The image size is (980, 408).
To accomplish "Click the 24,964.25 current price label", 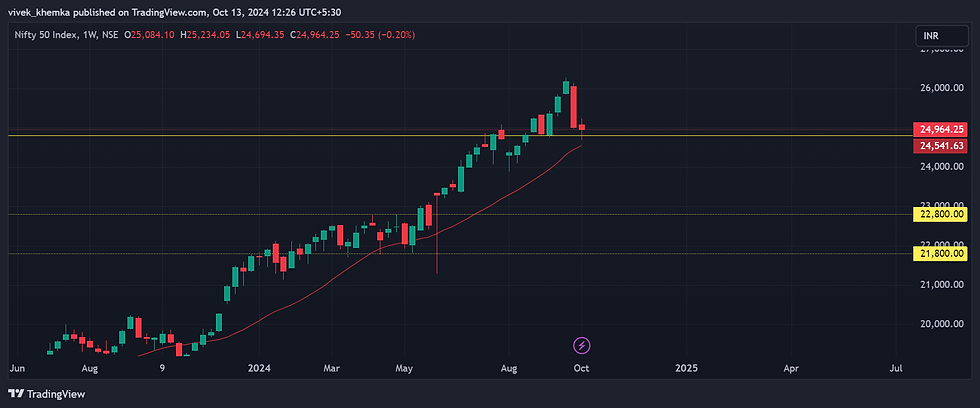I will tap(941, 129).
